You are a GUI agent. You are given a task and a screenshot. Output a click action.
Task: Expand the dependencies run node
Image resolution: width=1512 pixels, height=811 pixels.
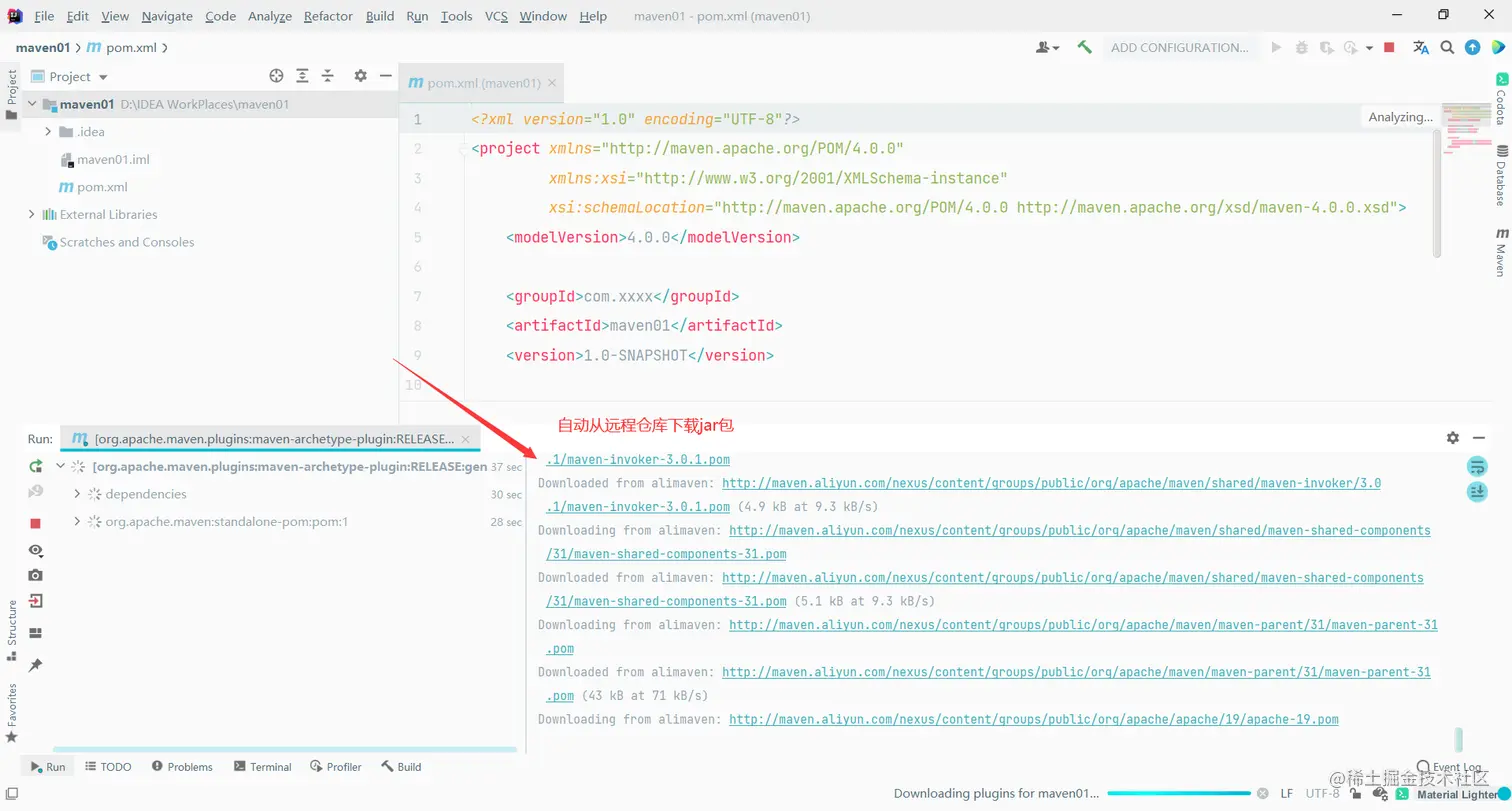[x=78, y=494]
